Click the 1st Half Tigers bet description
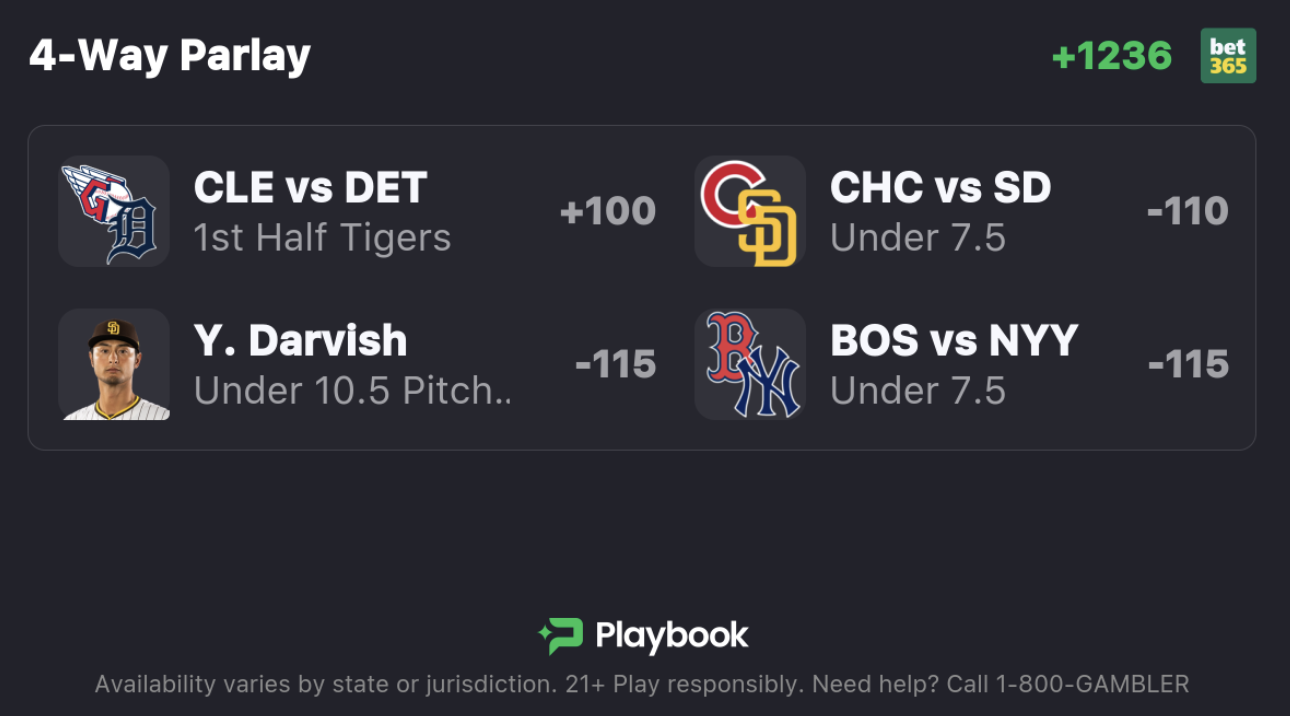This screenshot has width=1290, height=716. 322,238
